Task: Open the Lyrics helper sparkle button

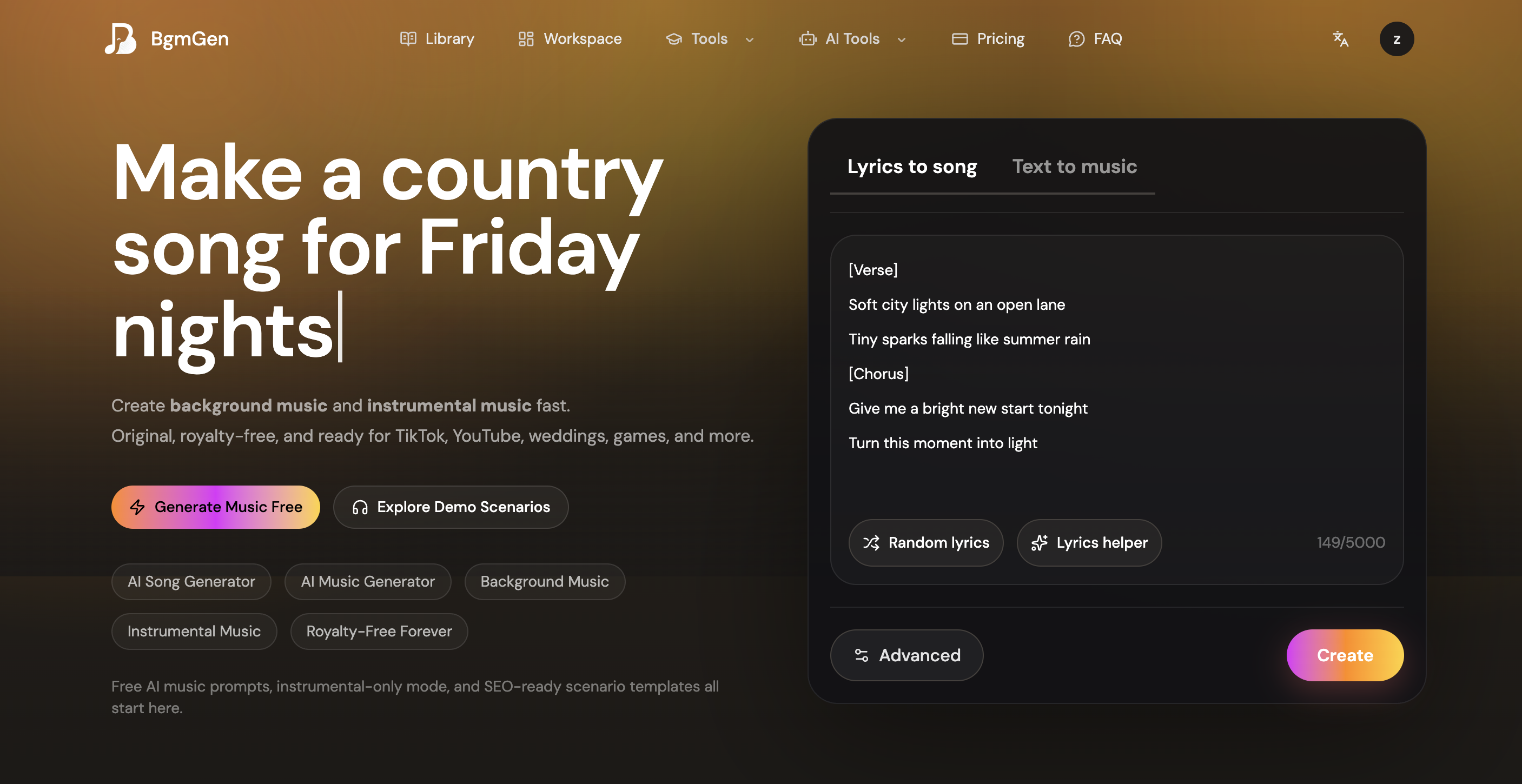Action: click(1089, 542)
